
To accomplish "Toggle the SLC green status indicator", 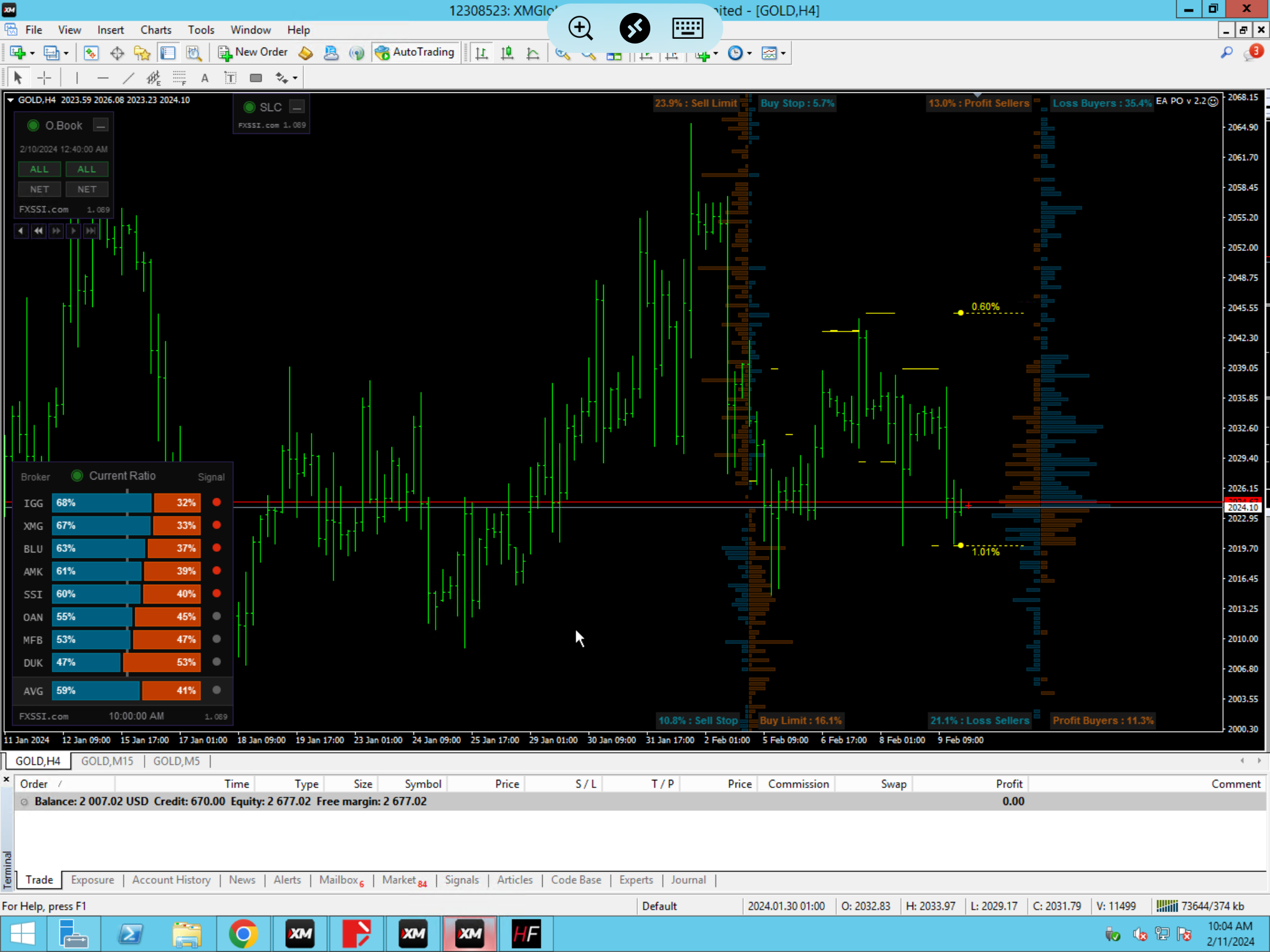I will [249, 107].
